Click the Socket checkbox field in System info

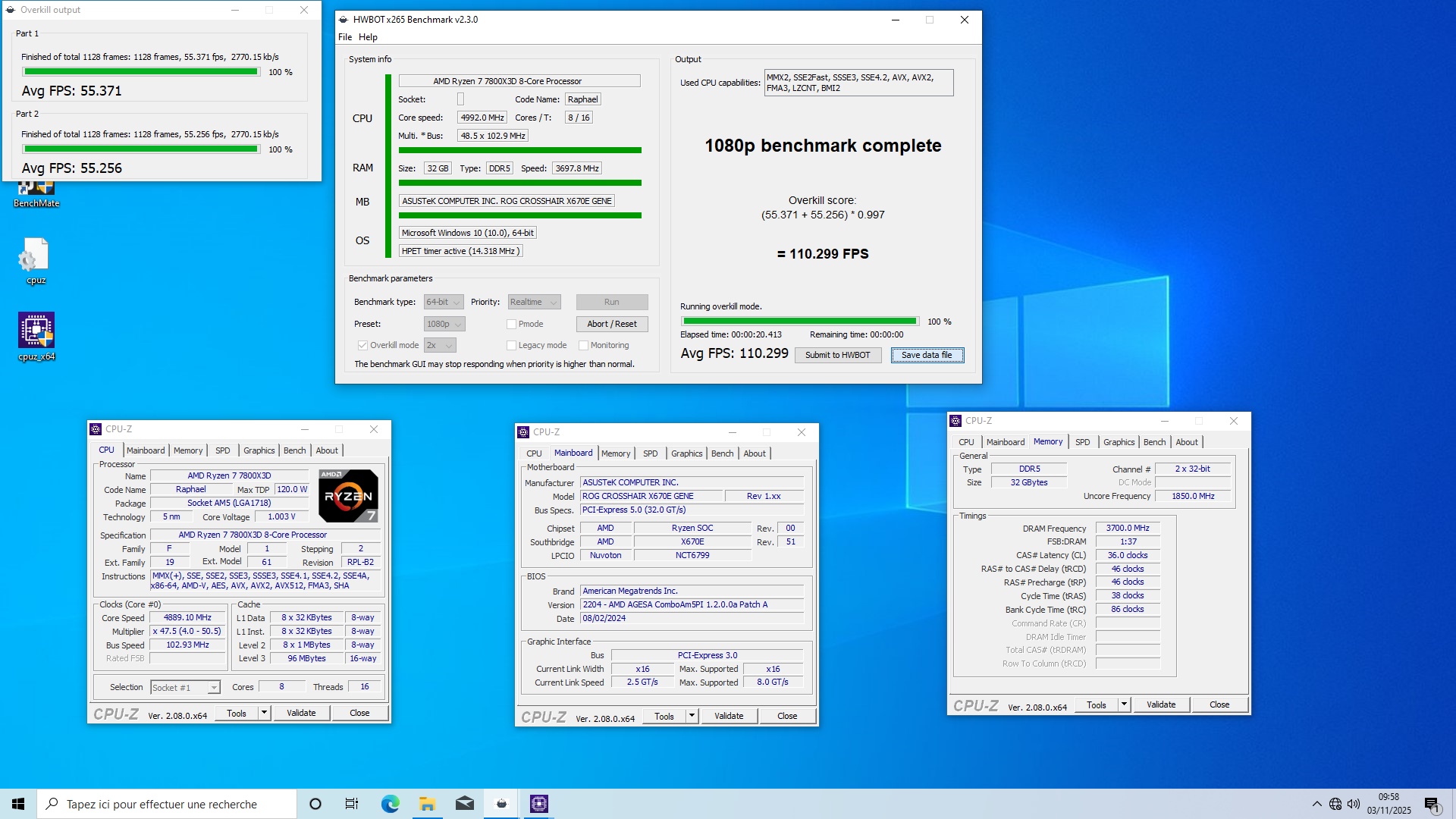pos(460,99)
